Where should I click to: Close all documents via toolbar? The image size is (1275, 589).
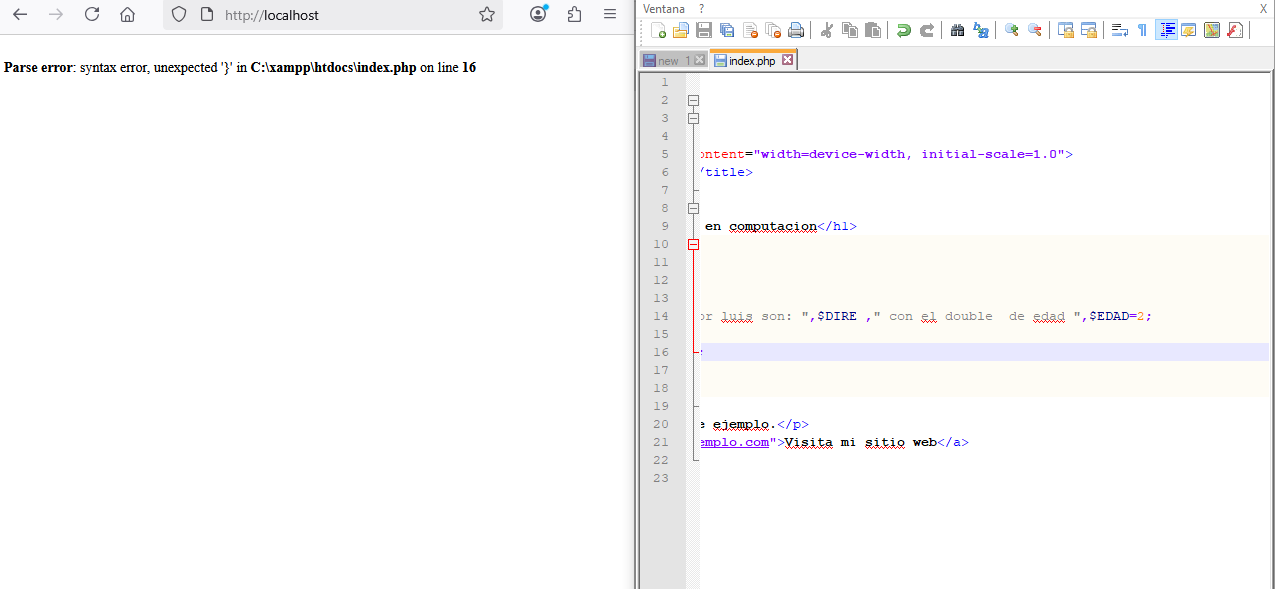773,30
